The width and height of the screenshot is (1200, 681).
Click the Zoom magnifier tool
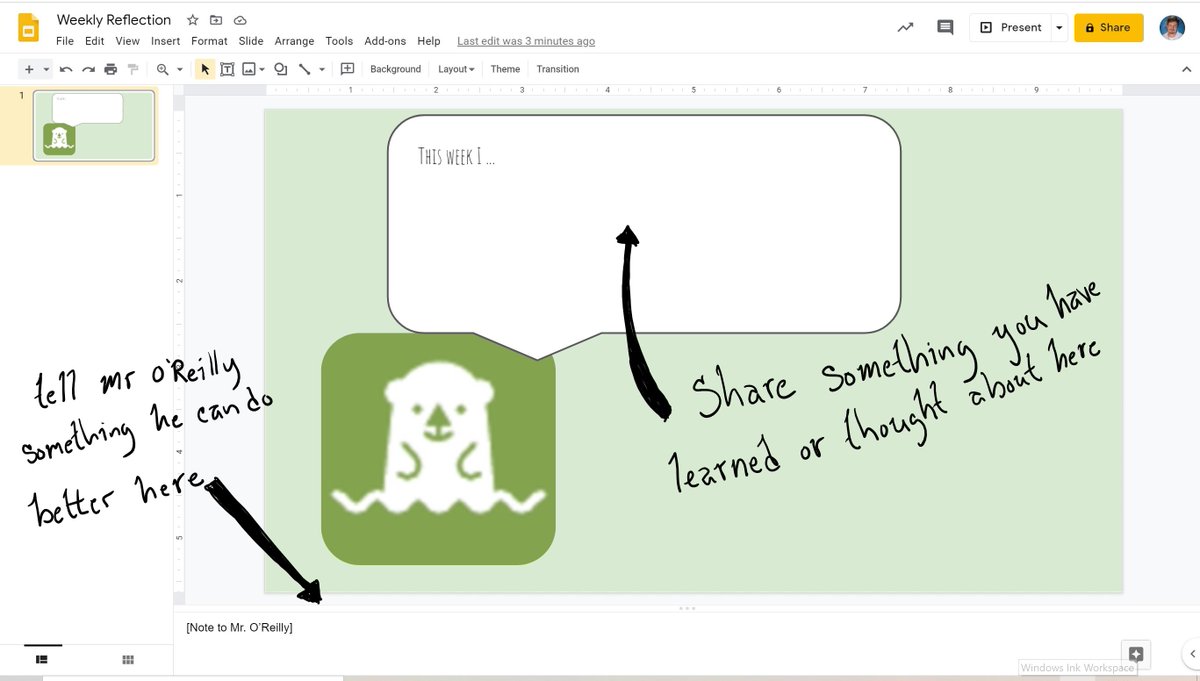coord(163,69)
